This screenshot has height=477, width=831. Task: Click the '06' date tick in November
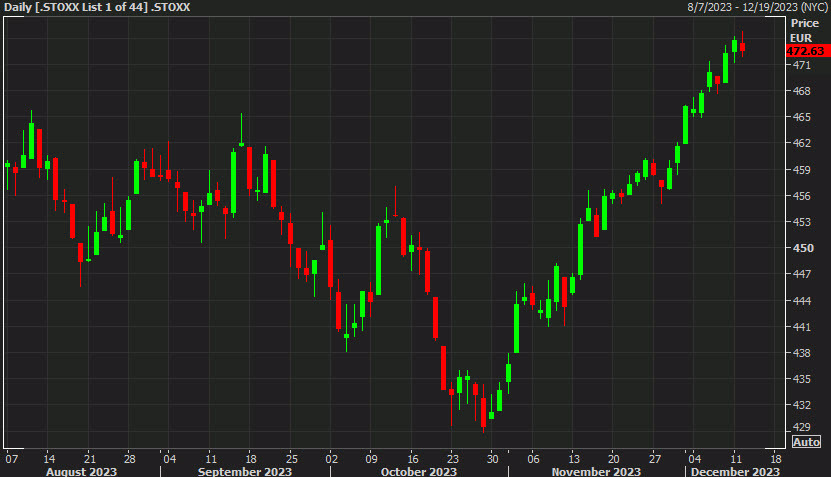point(533,459)
